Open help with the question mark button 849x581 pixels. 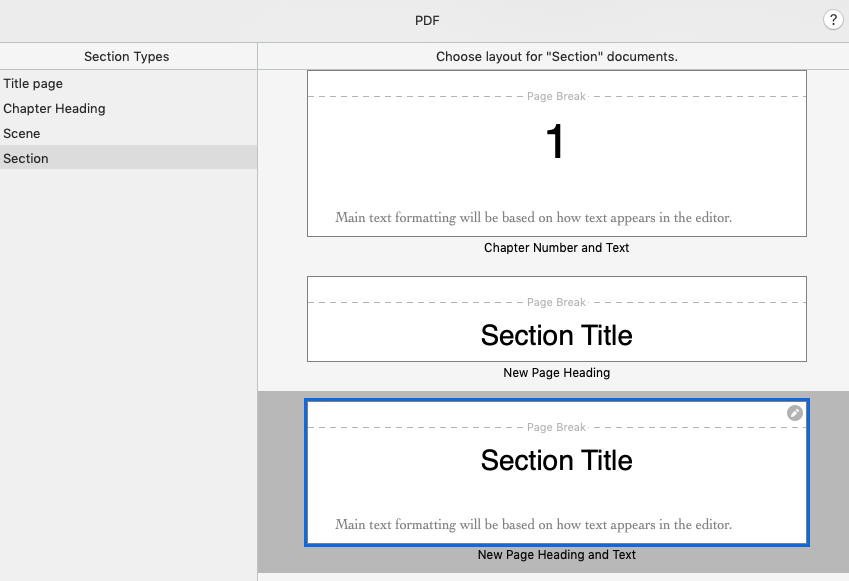pos(833,20)
